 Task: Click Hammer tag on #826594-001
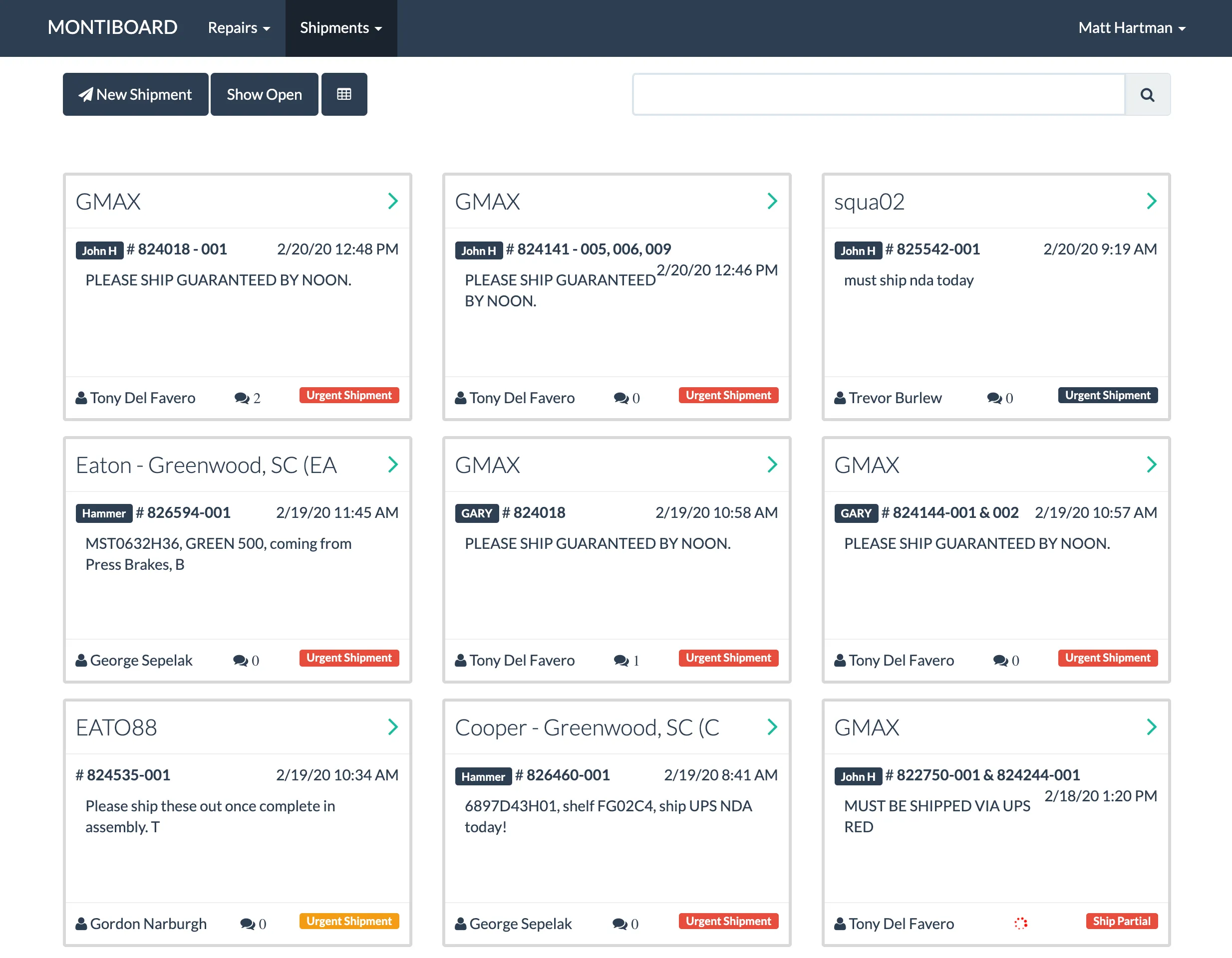[104, 513]
